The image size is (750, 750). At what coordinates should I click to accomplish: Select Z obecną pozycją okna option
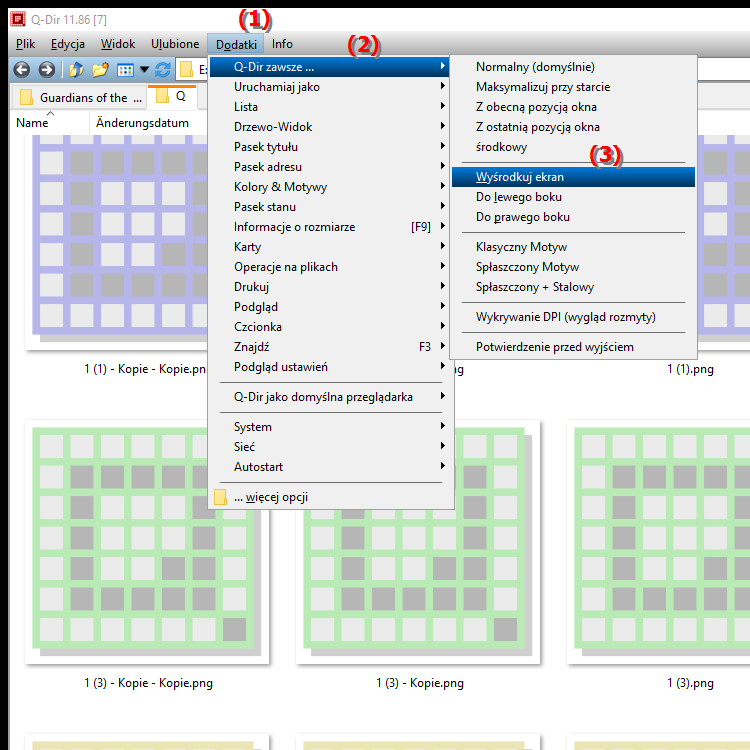pyautogui.click(x=573, y=107)
